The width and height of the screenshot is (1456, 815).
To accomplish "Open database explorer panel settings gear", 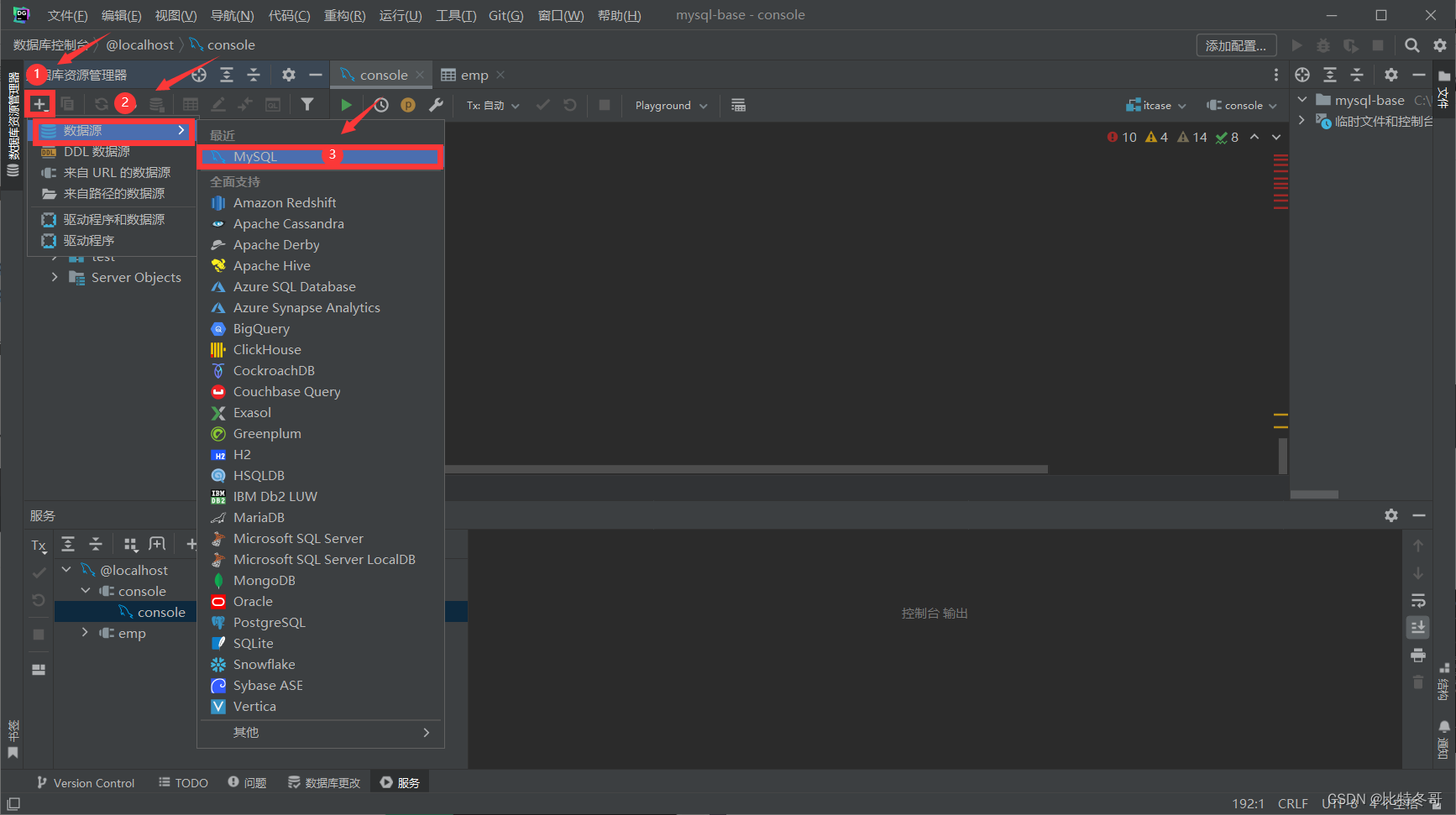I will (289, 75).
